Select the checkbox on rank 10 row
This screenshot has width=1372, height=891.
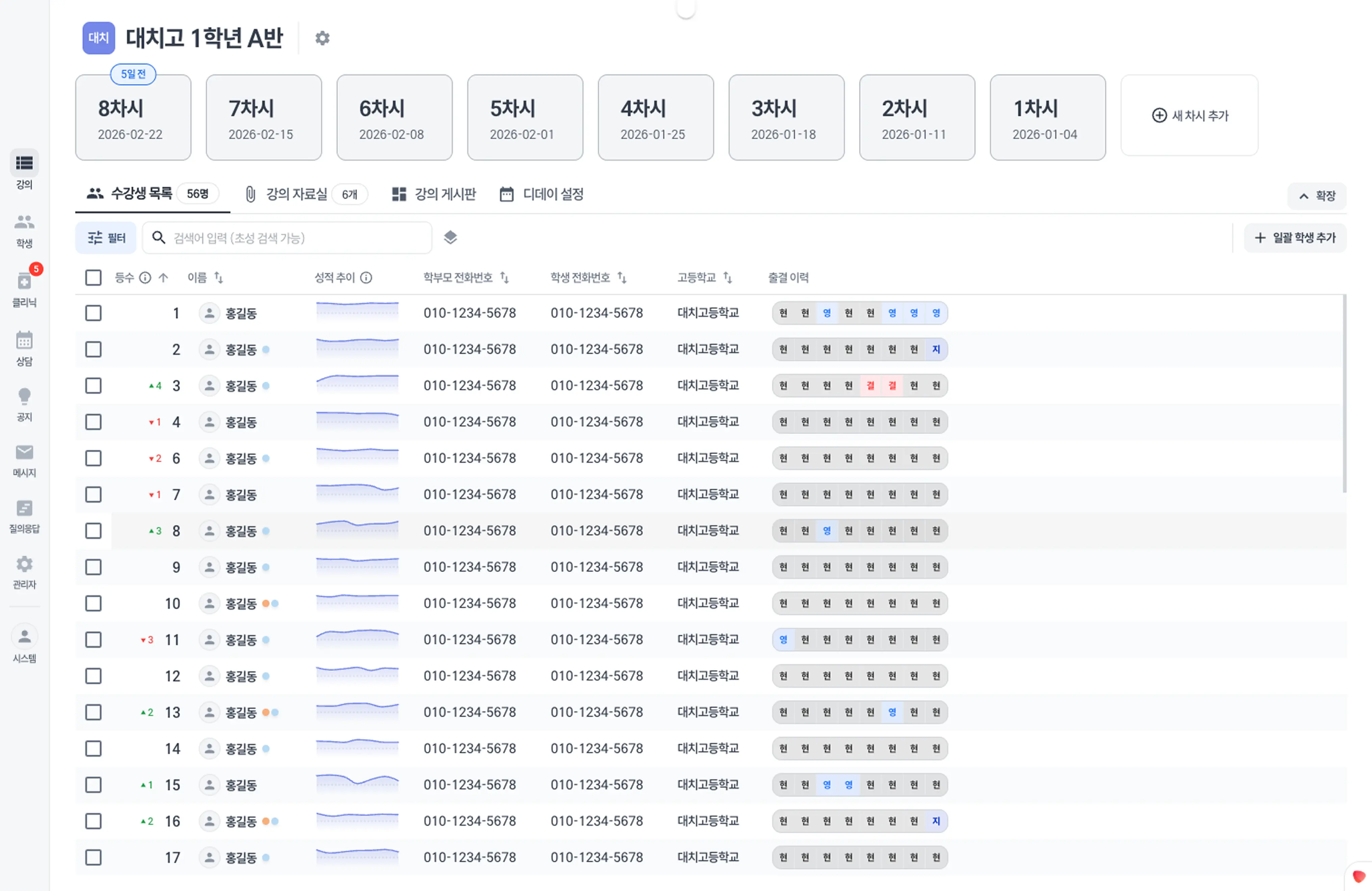coord(94,603)
